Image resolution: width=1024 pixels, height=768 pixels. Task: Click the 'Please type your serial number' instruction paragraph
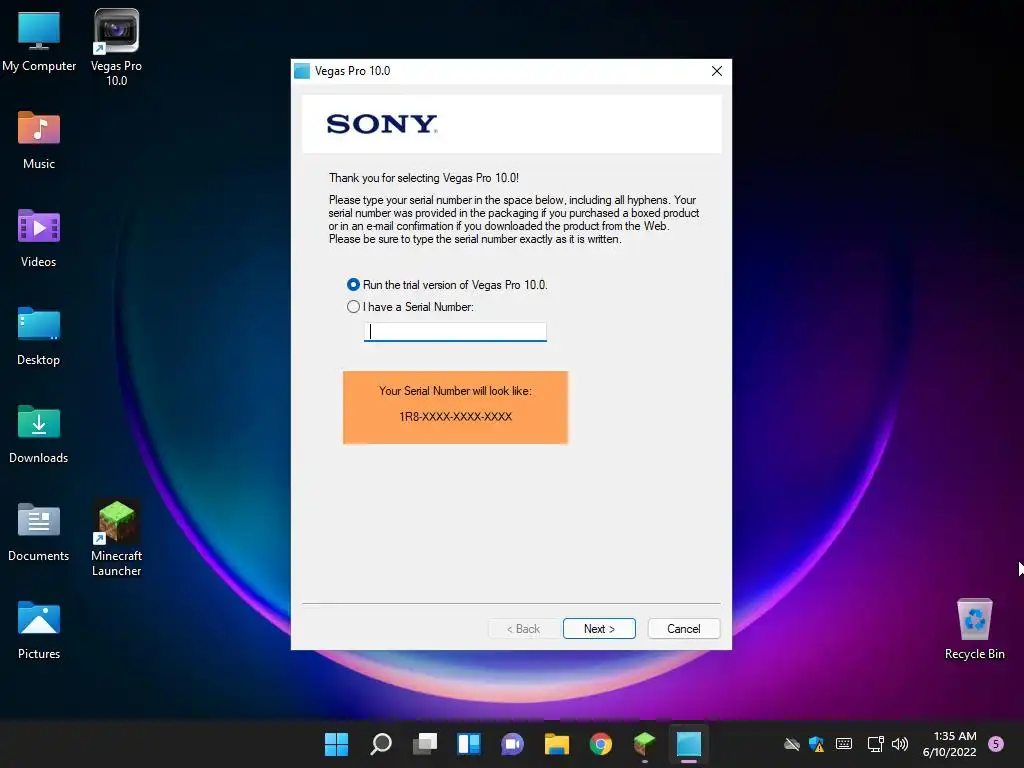(513, 219)
